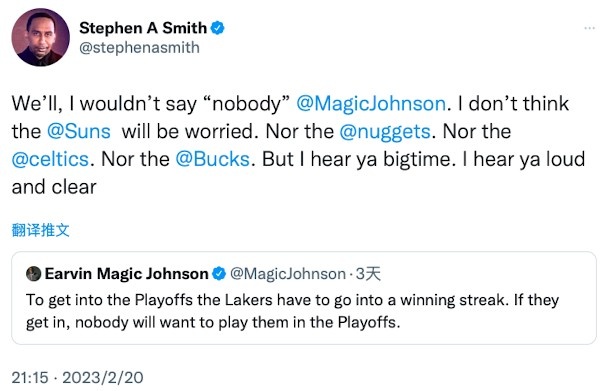Screen dimensions: 609x391
Task: Open the @nuggets mention link
Action: coord(385,132)
